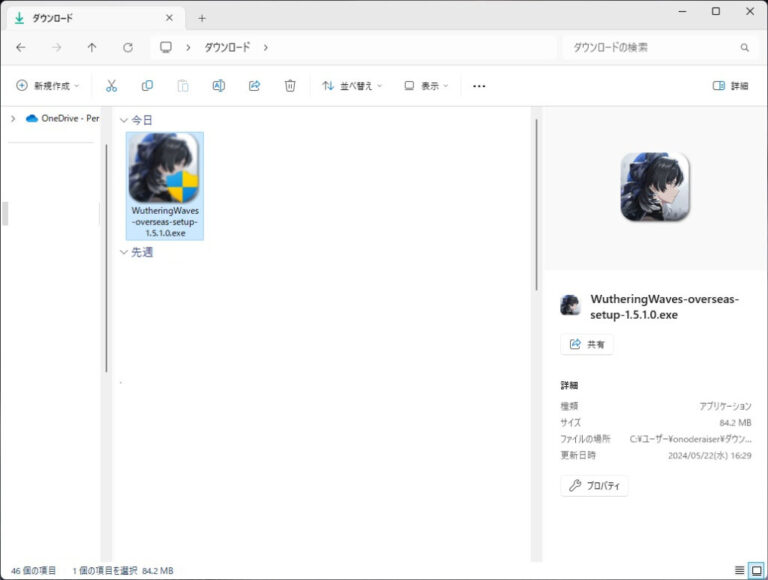The width and height of the screenshot is (768, 580).
Task: Collapse the 今日 group
Action: point(124,120)
